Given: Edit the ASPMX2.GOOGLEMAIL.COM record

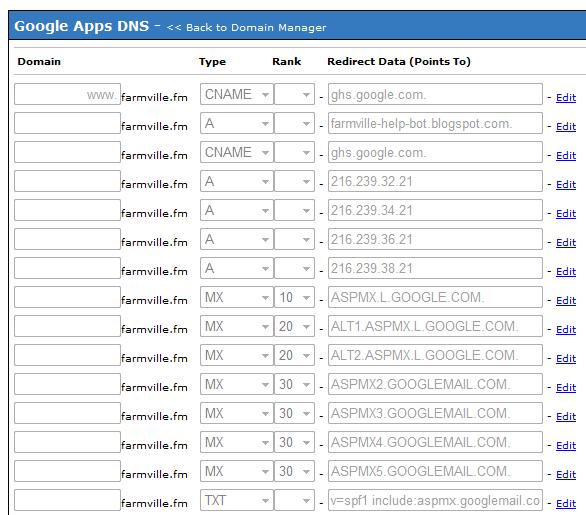Looking at the screenshot, I should 566,388.
